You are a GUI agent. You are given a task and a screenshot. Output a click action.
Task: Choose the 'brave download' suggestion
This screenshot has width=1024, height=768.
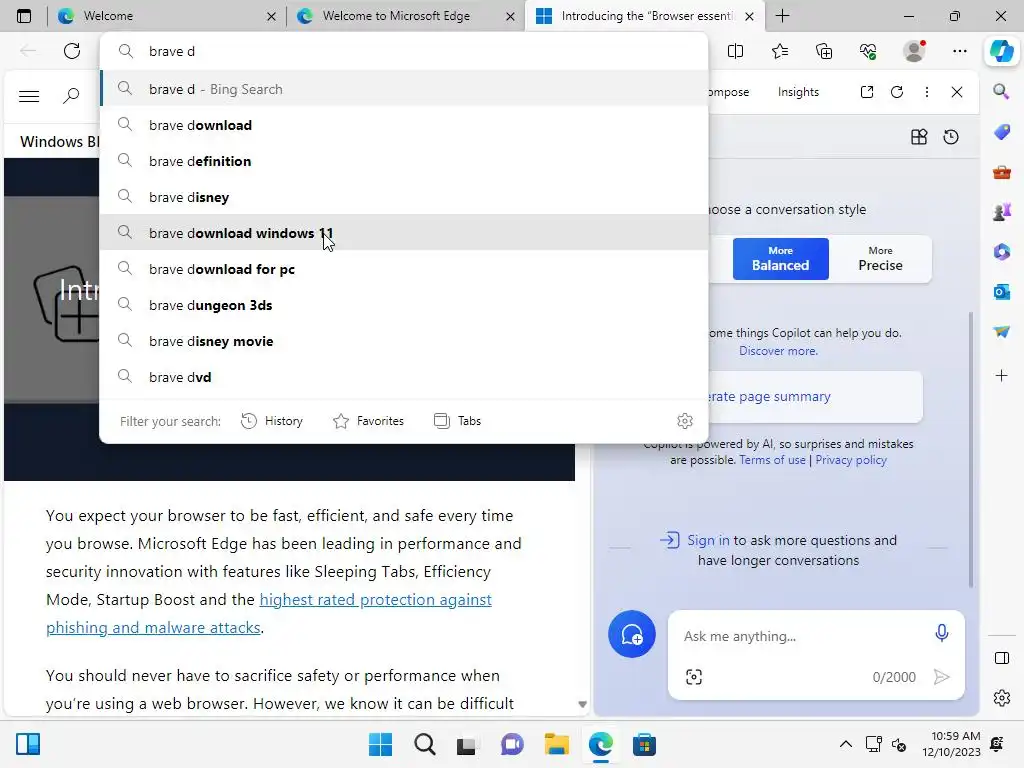pyautogui.click(x=404, y=125)
